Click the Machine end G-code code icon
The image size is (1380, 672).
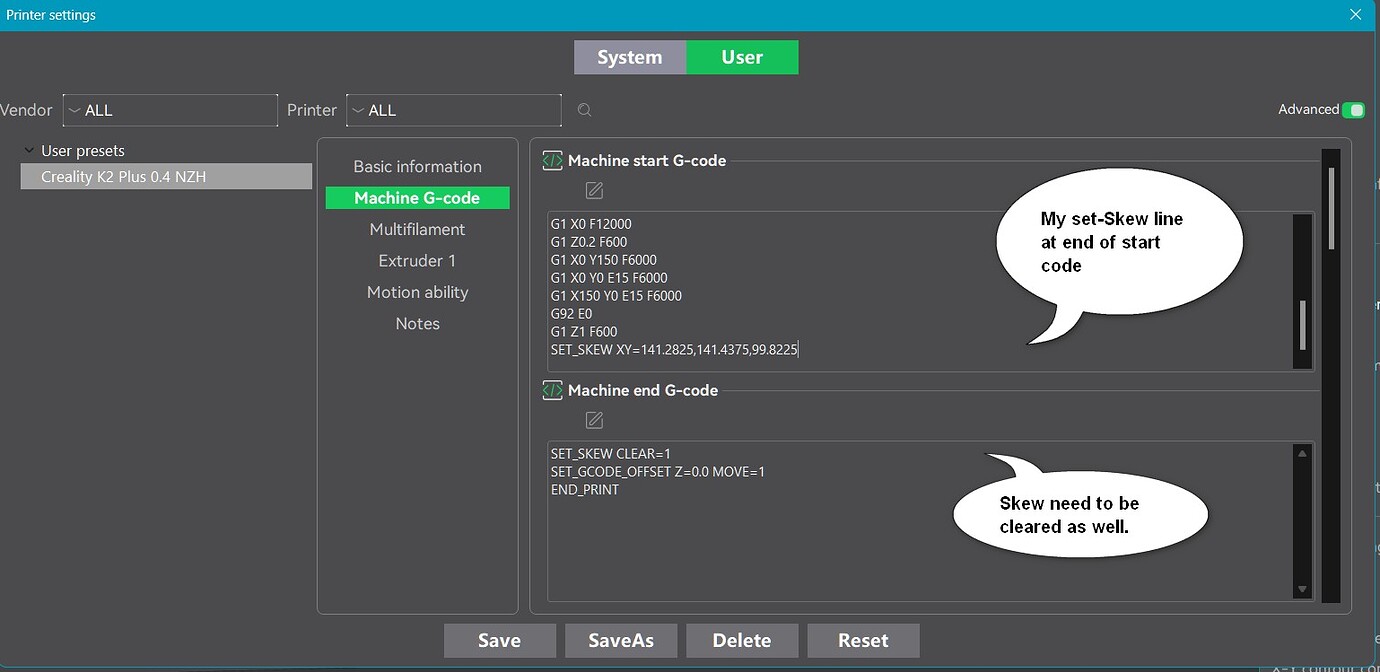point(552,390)
